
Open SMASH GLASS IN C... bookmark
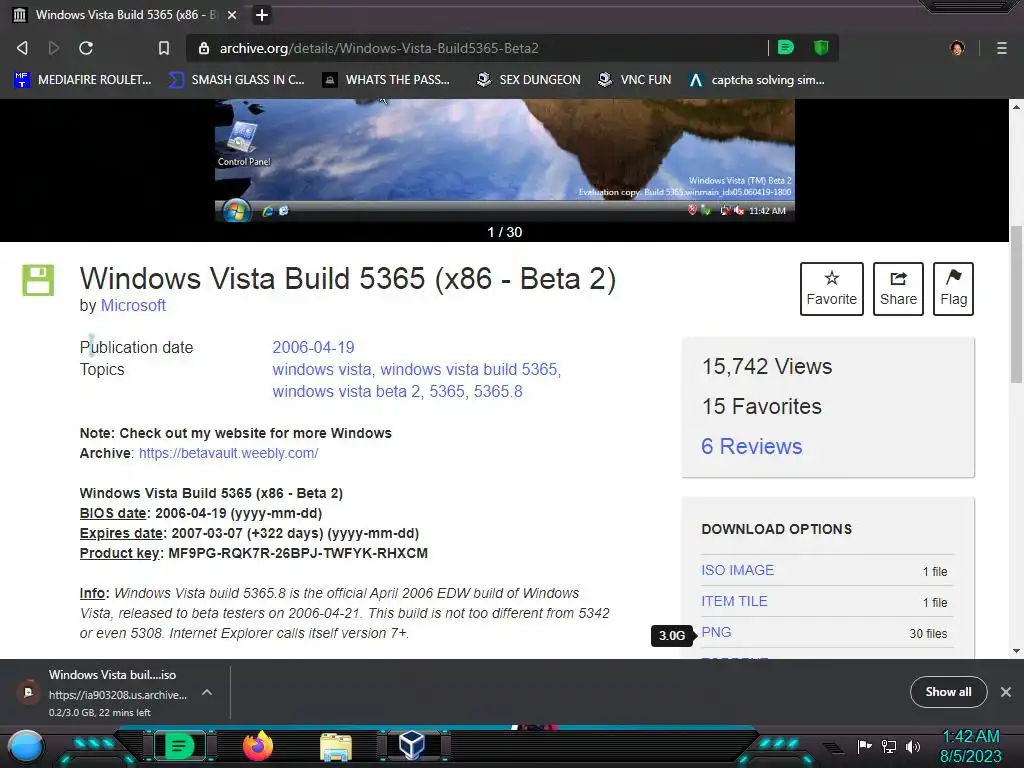[236, 80]
